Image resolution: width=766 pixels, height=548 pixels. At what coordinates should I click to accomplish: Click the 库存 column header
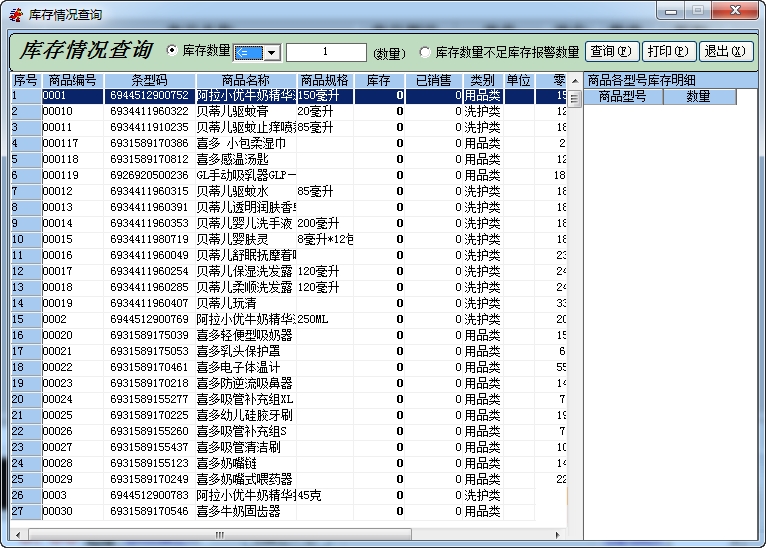tap(378, 80)
